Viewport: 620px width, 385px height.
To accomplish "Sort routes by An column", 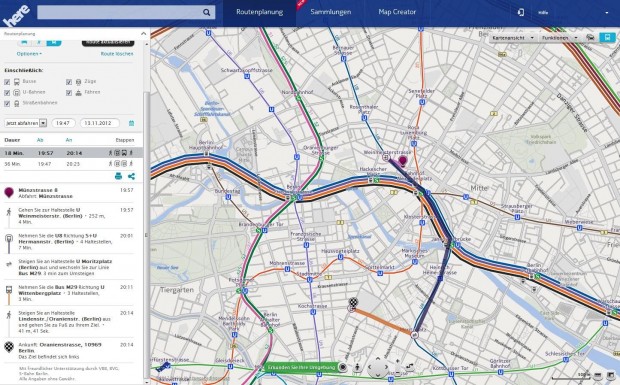I will point(68,140).
